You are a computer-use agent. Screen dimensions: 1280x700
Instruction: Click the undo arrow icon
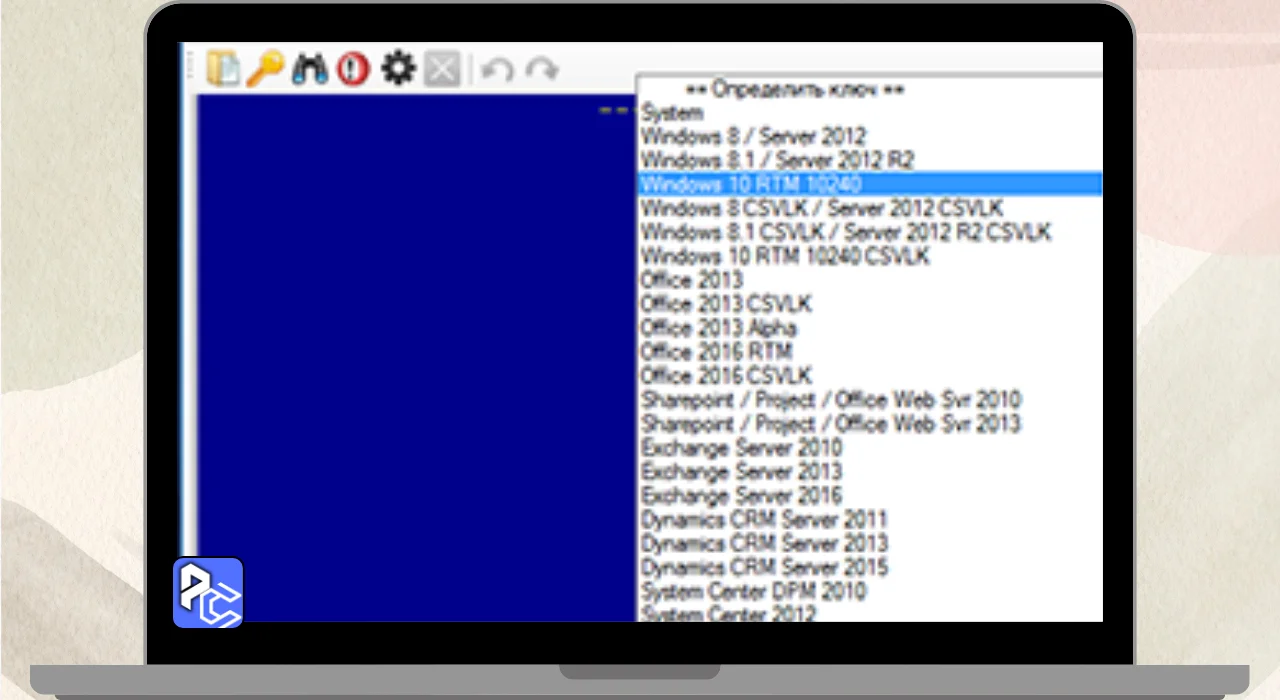point(497,70)
